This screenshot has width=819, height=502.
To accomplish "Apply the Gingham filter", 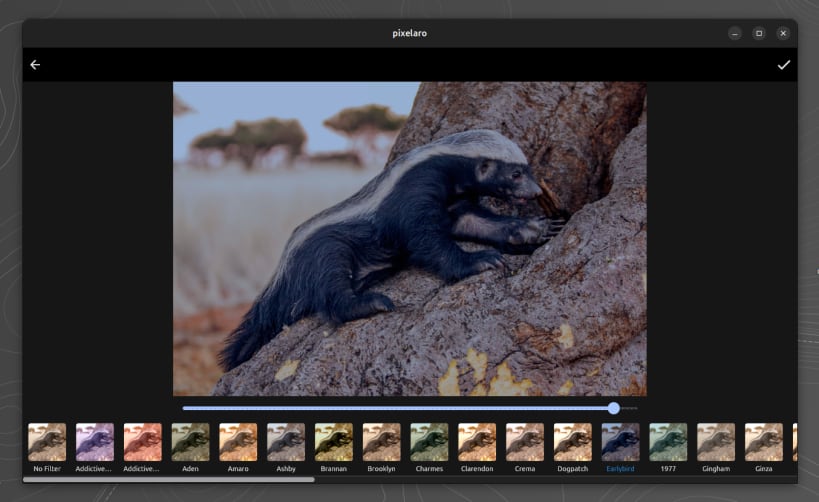I will point(716,442).
